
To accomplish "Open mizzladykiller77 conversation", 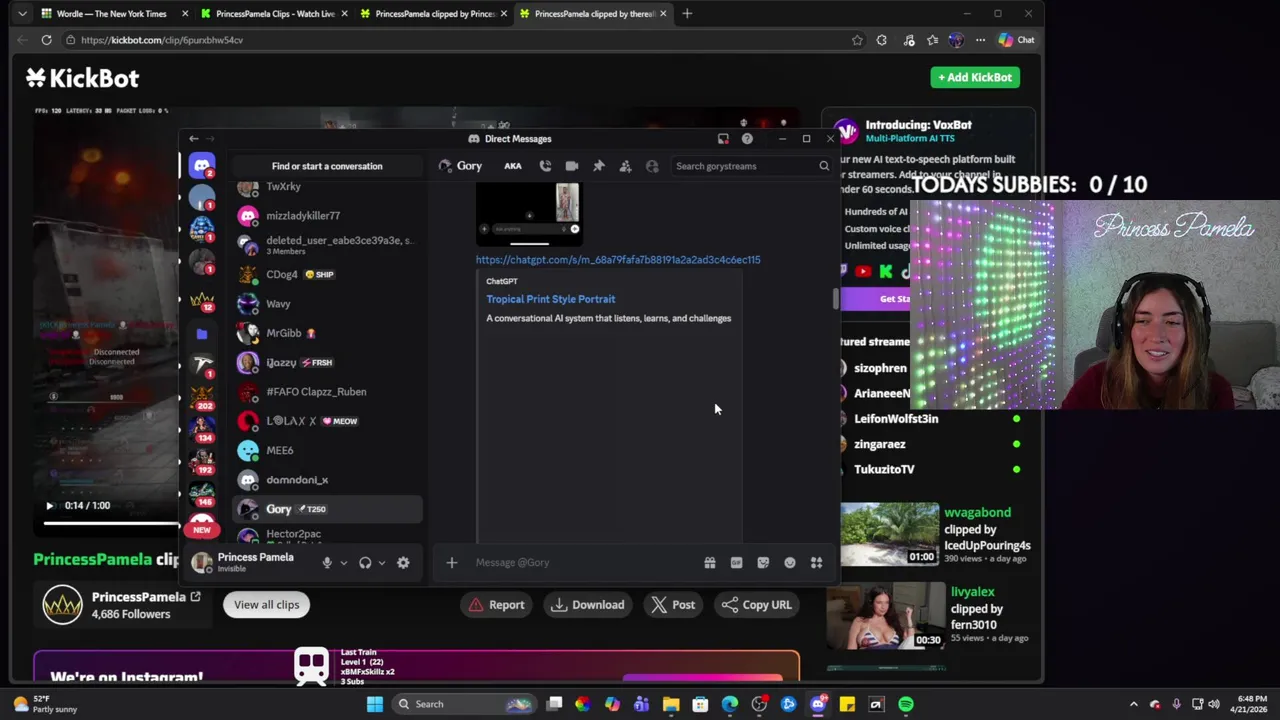I will (328, 216).
